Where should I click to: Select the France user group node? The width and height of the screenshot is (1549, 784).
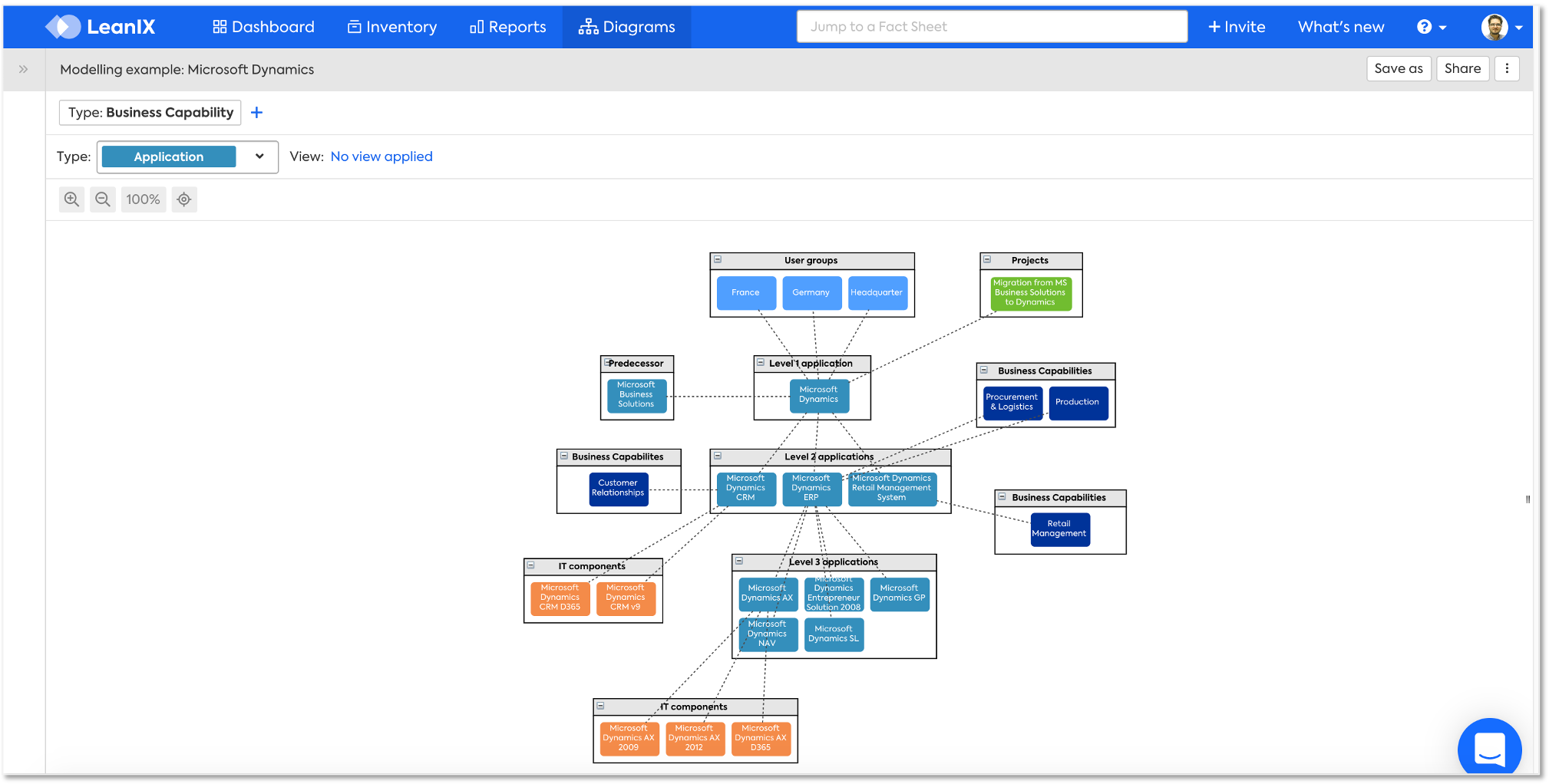click(x=746, y=293)
